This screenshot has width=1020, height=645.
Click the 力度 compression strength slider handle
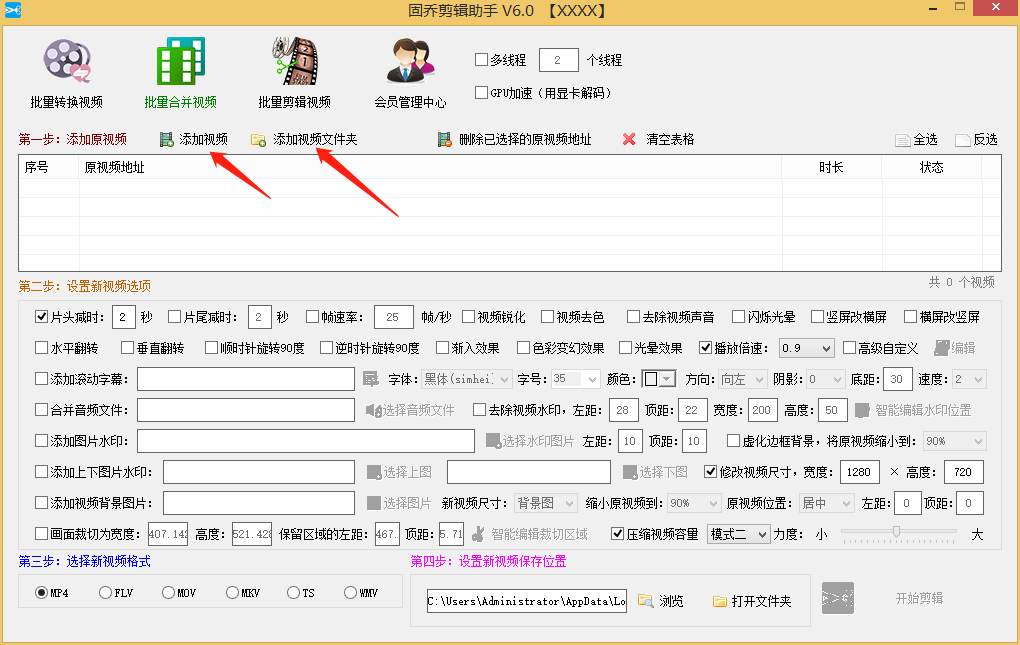[x=896, y=532]
